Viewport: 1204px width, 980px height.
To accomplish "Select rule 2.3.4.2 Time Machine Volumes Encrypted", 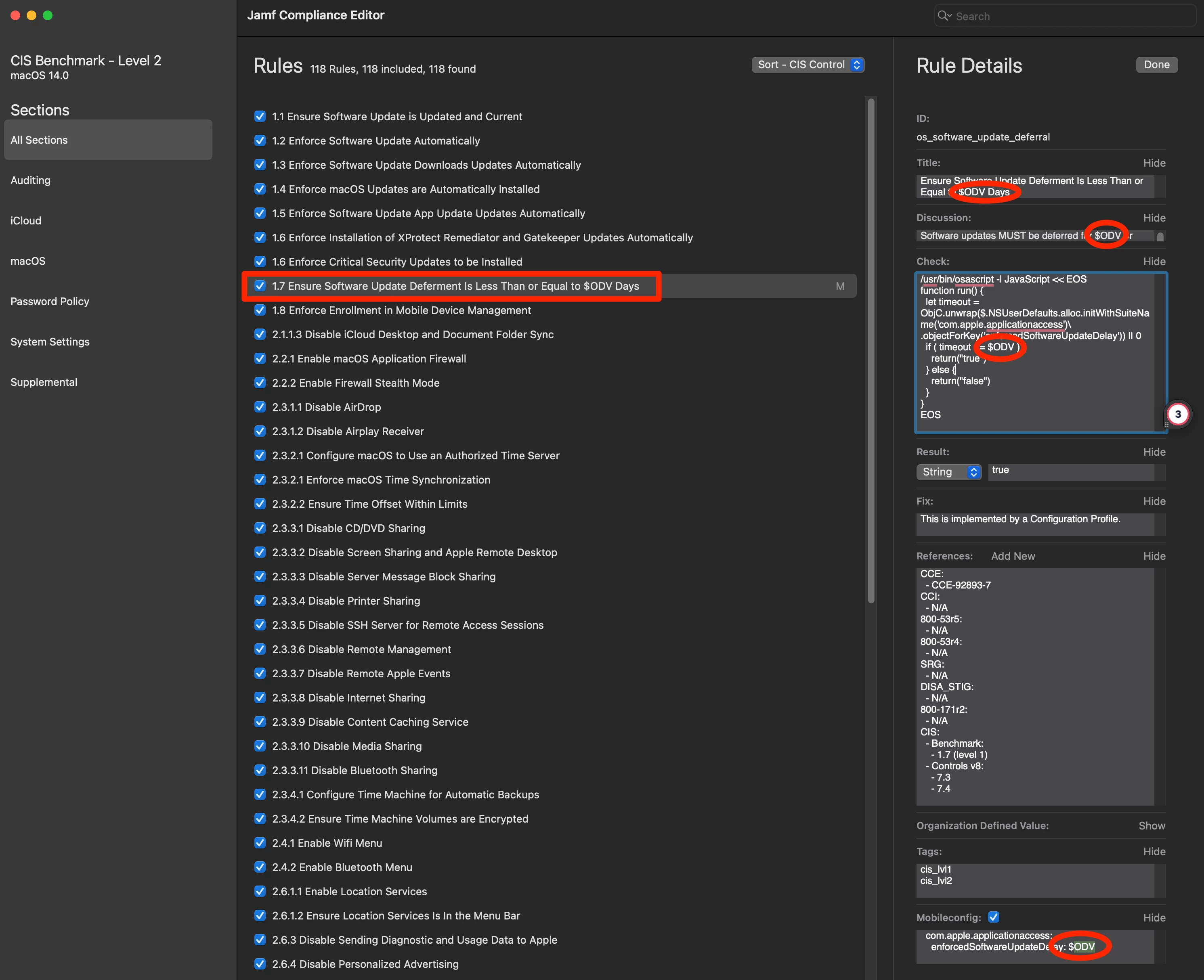I will [401, 819].
